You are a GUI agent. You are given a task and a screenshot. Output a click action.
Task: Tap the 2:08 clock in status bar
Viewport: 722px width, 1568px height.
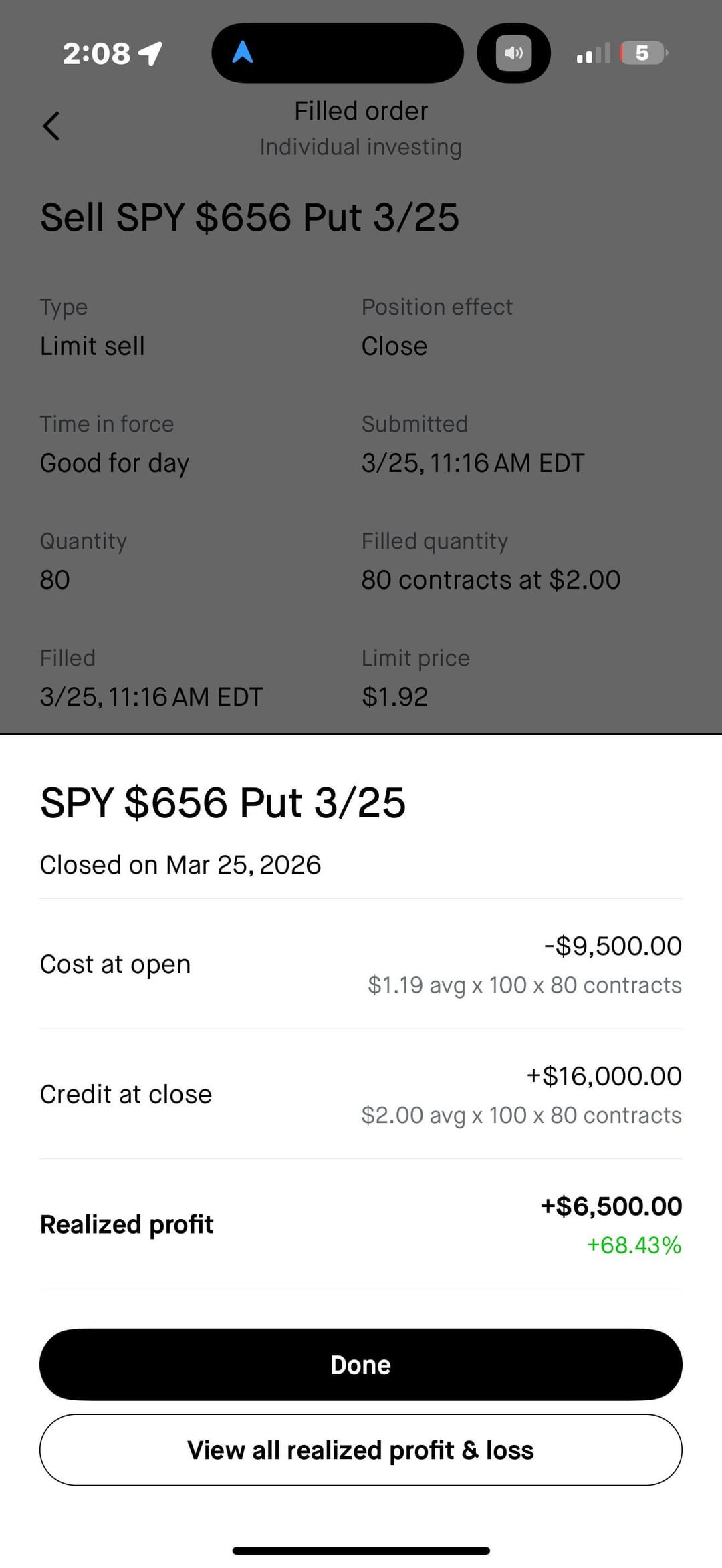pyautogui.click(x=96, y=53)
